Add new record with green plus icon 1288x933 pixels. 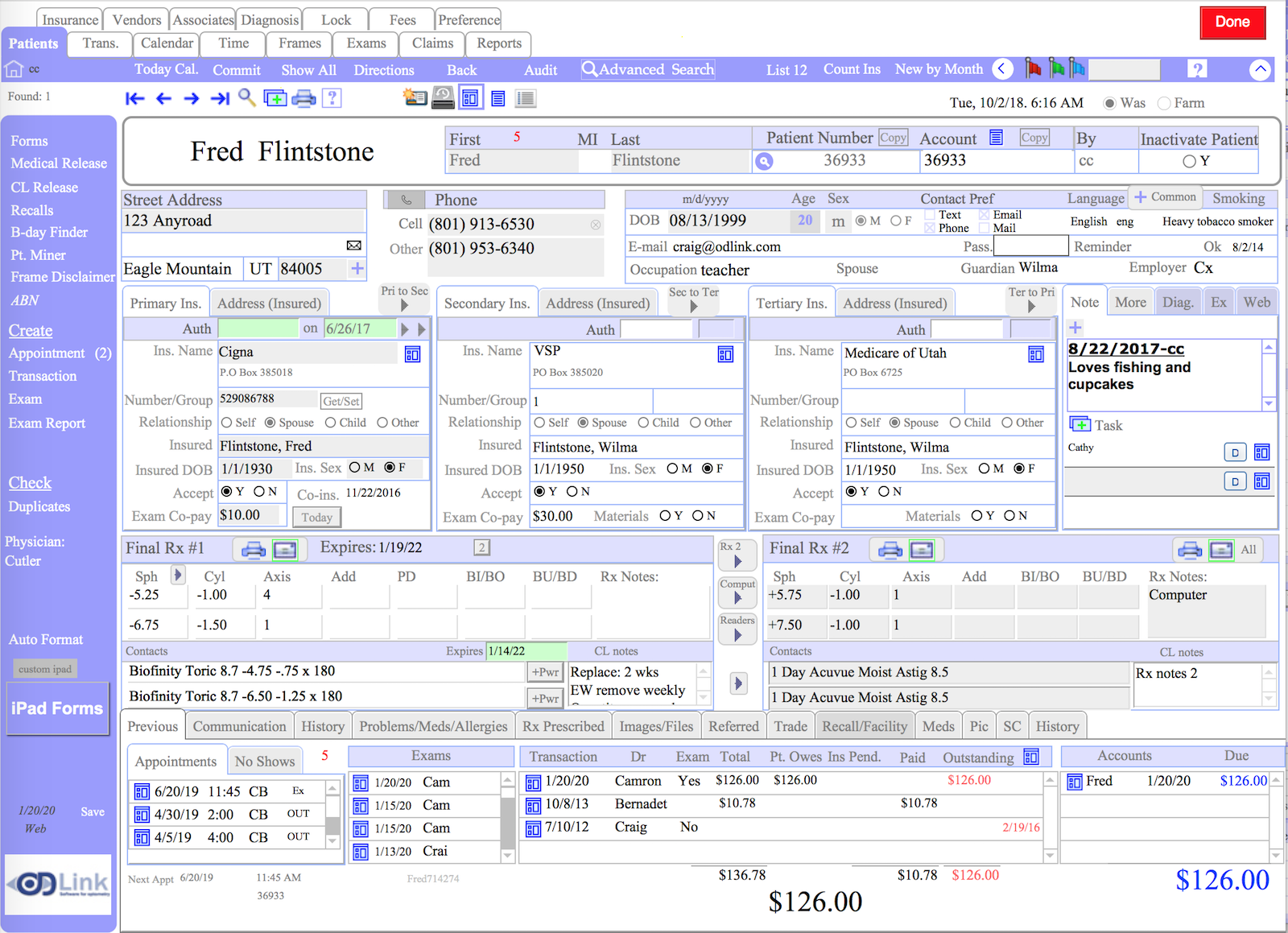pyautogui.click(x=275, y=98)
